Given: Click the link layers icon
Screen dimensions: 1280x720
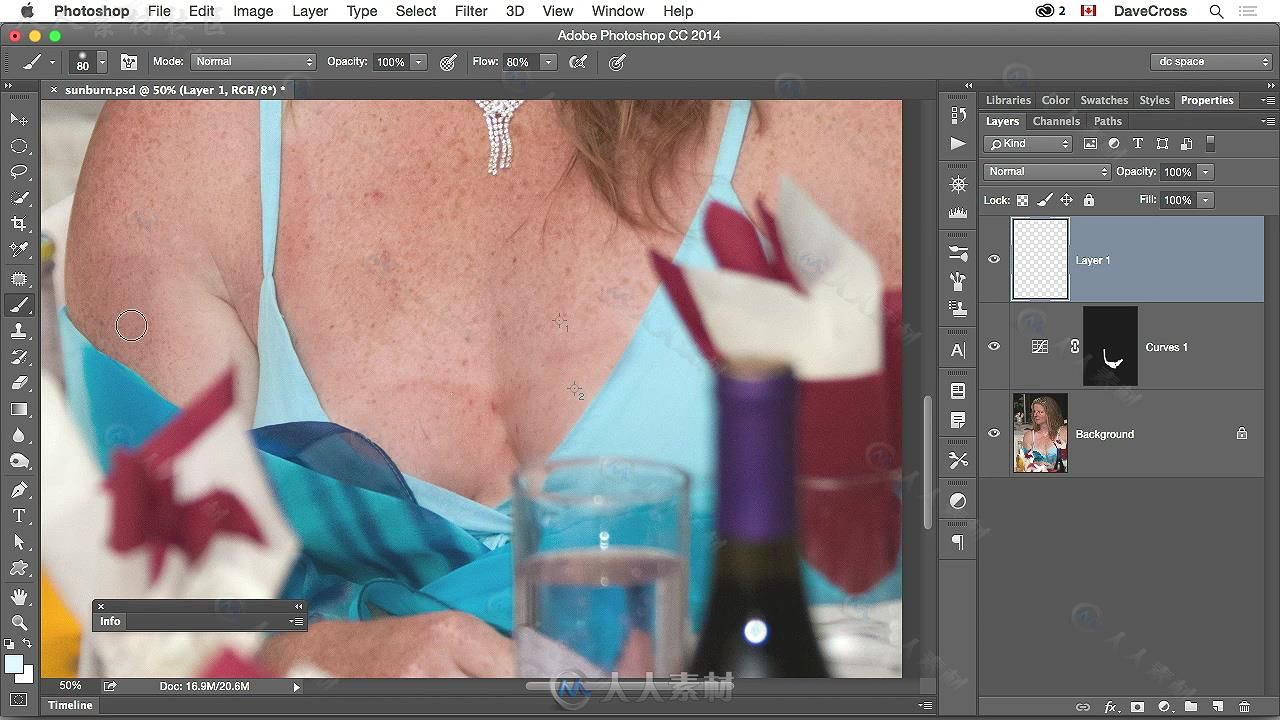Looking at the screenshot, I should coord(1083,707).
